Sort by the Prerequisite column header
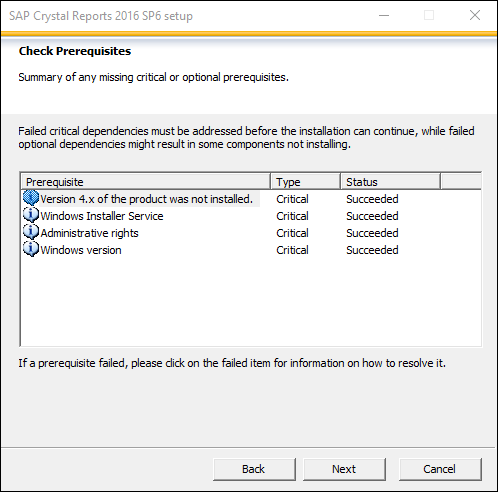 pyautogui.click(x=146, y=182)
